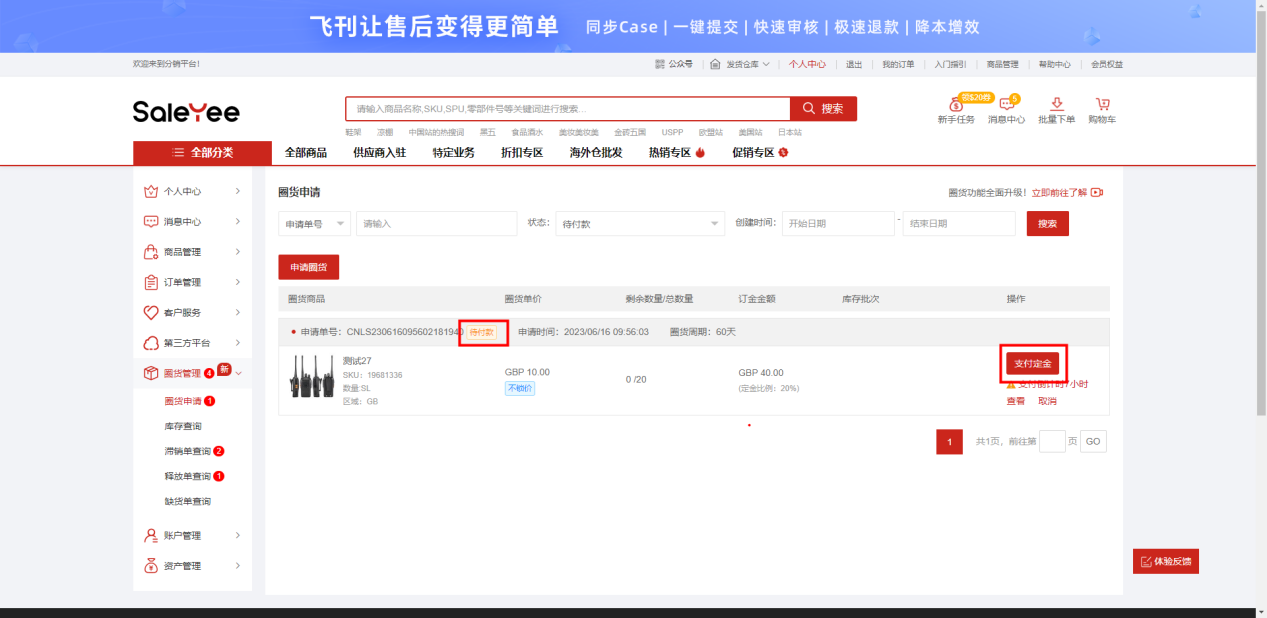Click the 开始日期 start date field
Image resolution: width=1267 pixels, height=618 pixels.
pos(837,224)
